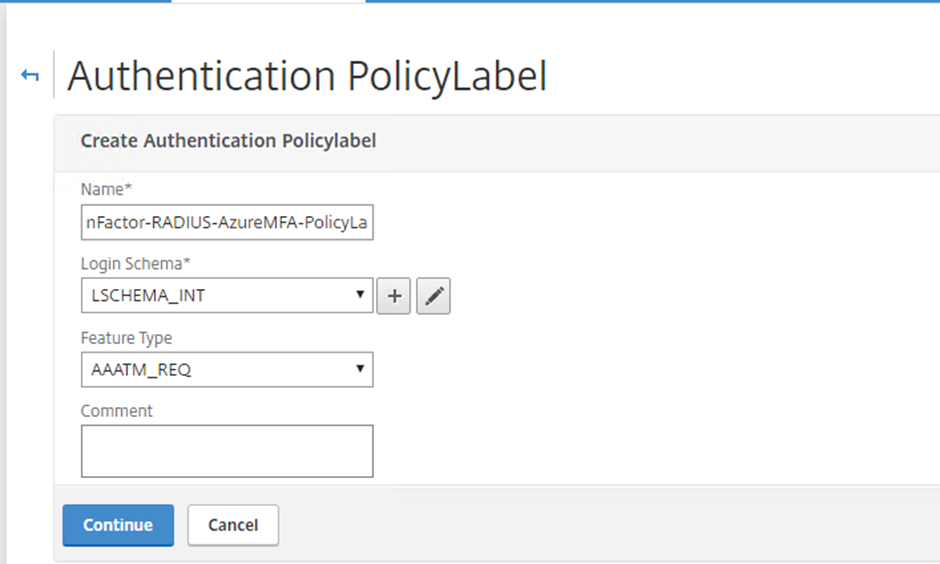Click the Feature Type field label
940x564 pixels.
point(126,338)
